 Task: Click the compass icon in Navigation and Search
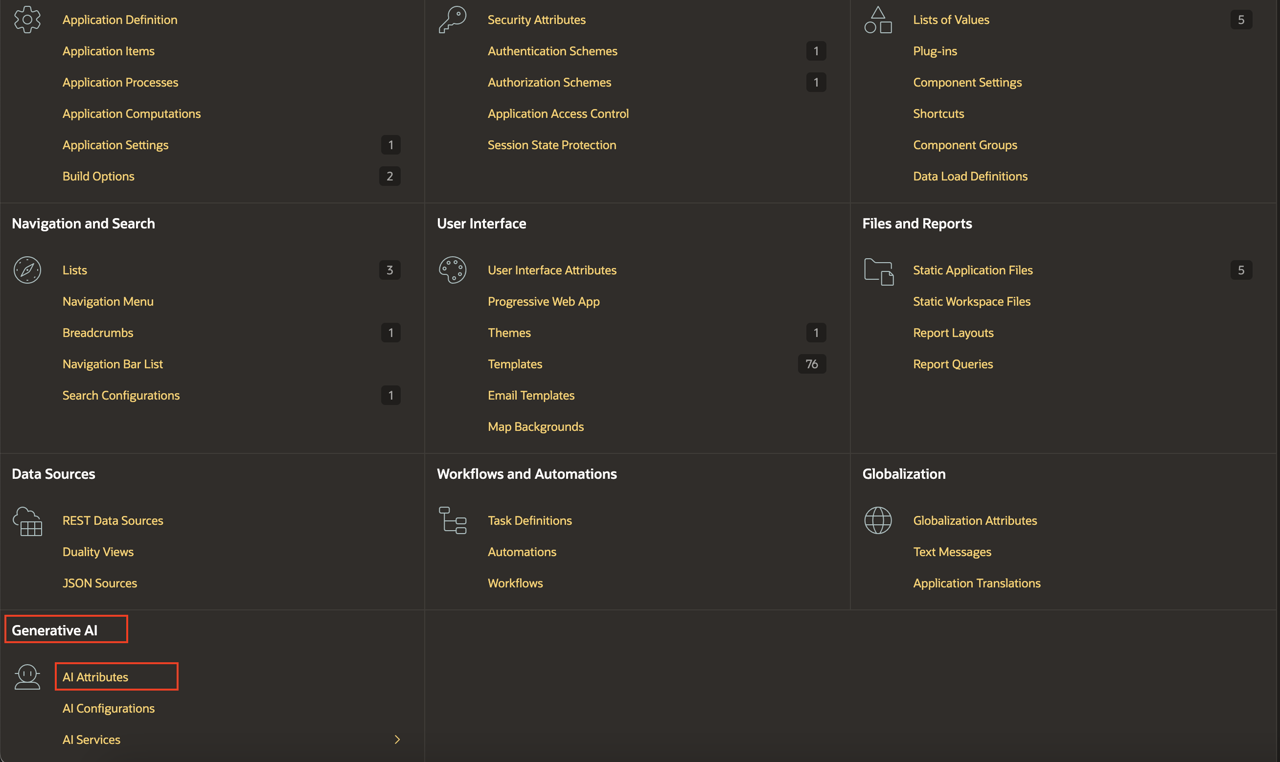(x=27, y=270)
